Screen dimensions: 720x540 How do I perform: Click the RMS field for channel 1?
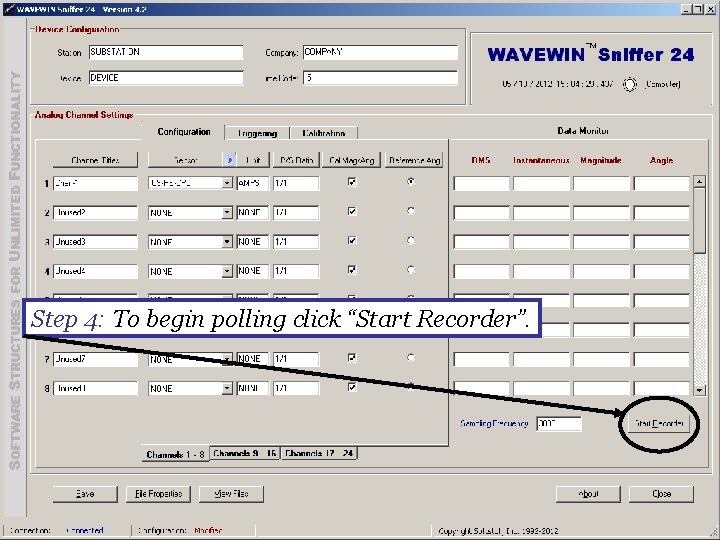[481, 184]
